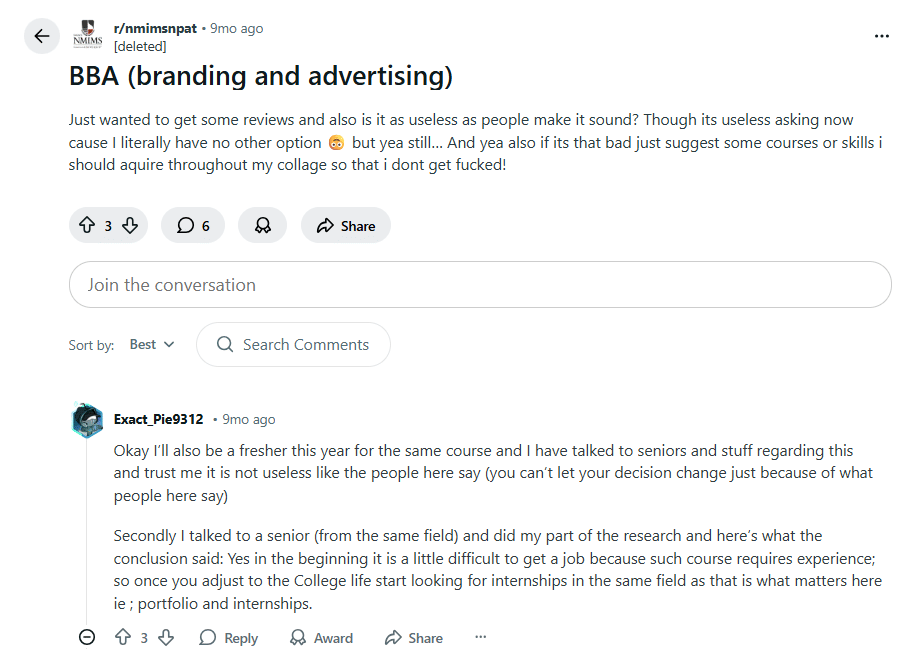Open the NMIMS subreddit avatar
The image size is (913, 649).
[88, 37]
